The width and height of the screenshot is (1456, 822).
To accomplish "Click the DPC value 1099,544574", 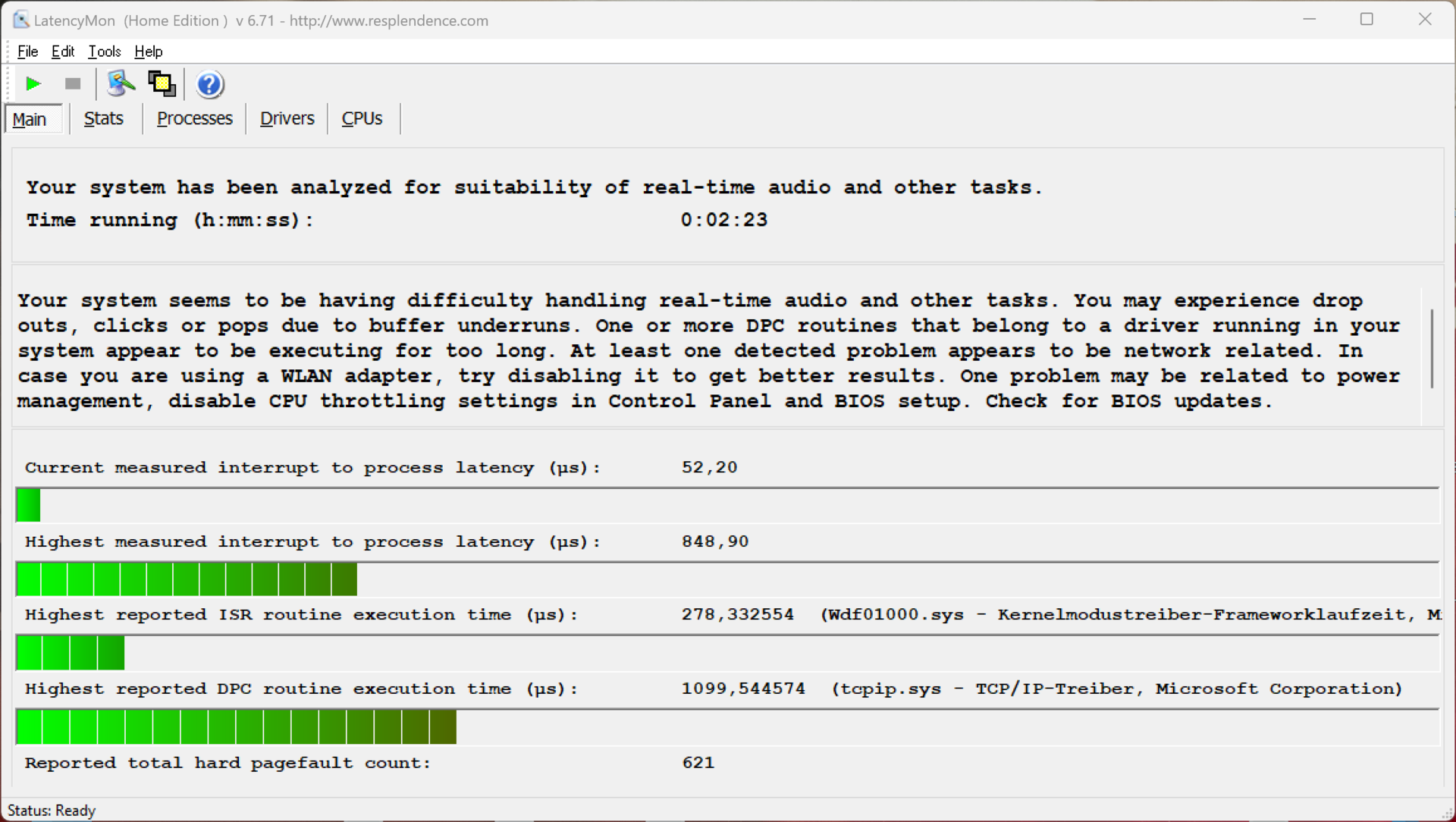I will (743, 689).
